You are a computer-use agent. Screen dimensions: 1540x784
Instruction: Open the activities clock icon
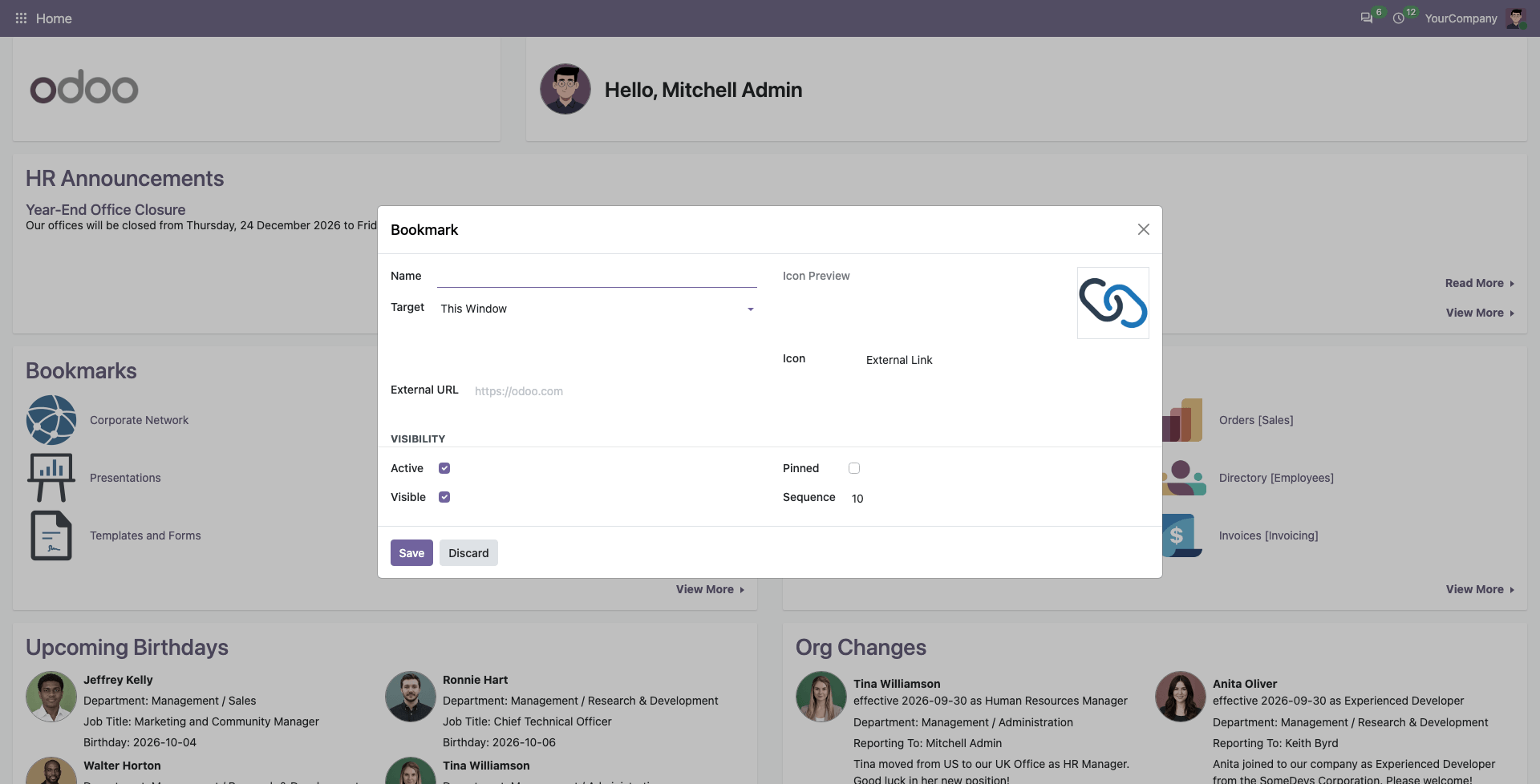pyautogui.click(x=1399, y=18)
